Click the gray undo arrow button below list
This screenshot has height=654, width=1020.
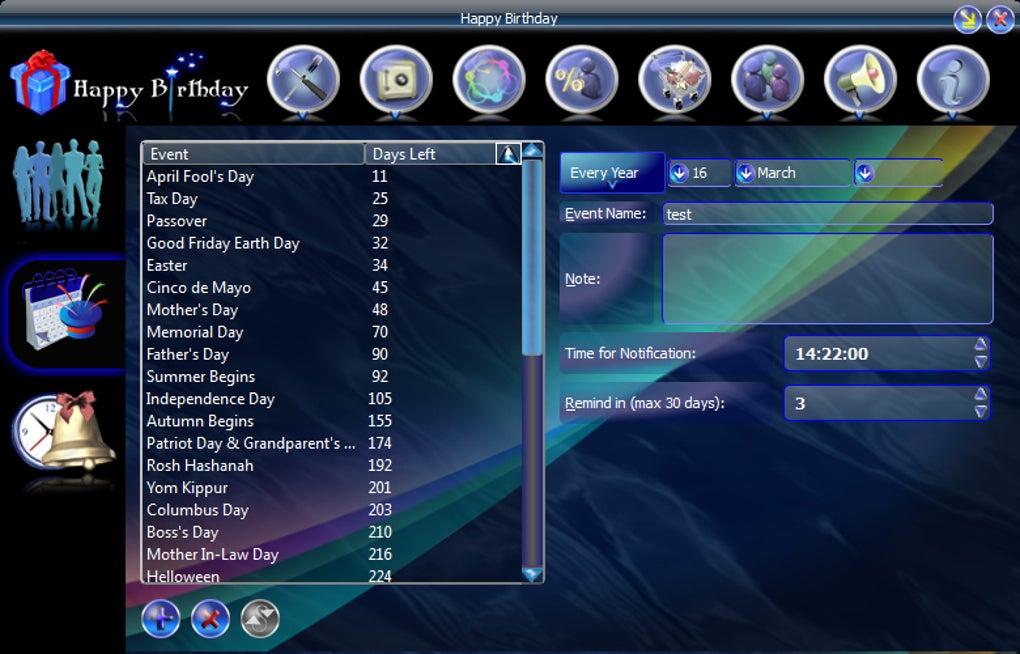(260, 618)
